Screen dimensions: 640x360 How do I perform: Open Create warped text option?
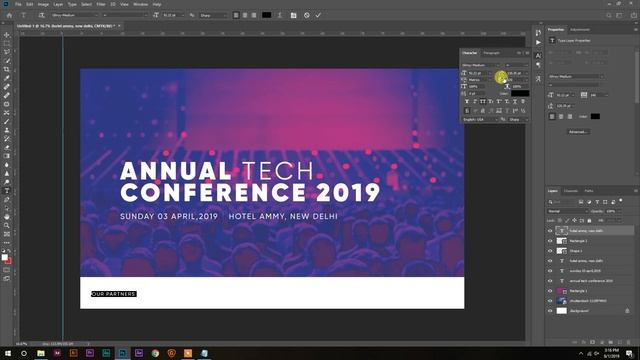[x=280, y=15]
